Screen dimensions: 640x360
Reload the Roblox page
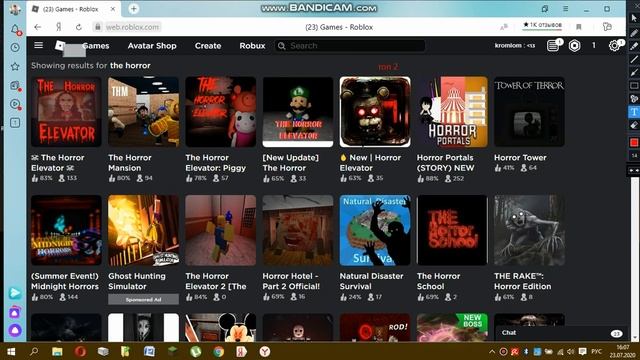tap(78, 27)
